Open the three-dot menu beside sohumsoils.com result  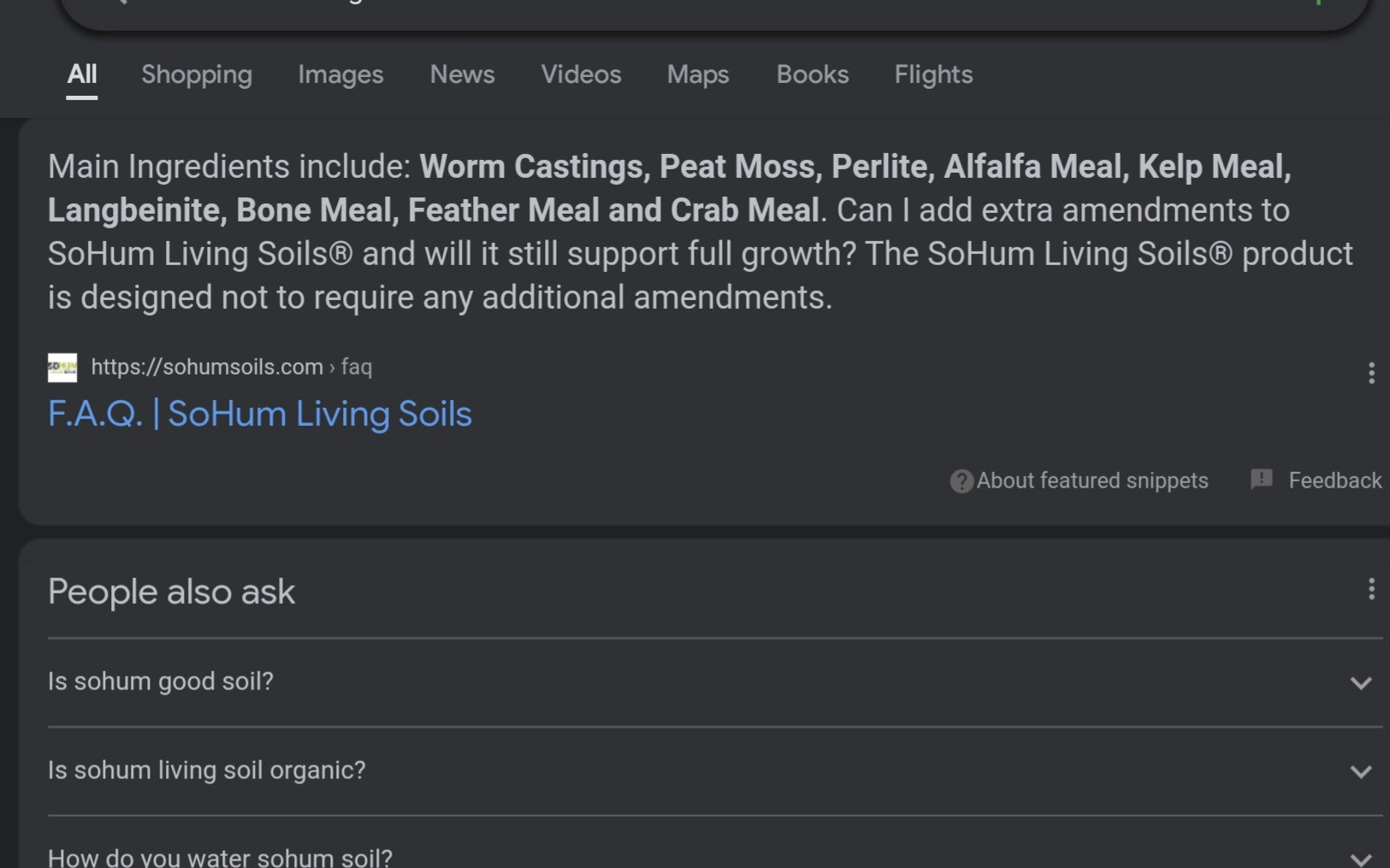(1370, 373)
